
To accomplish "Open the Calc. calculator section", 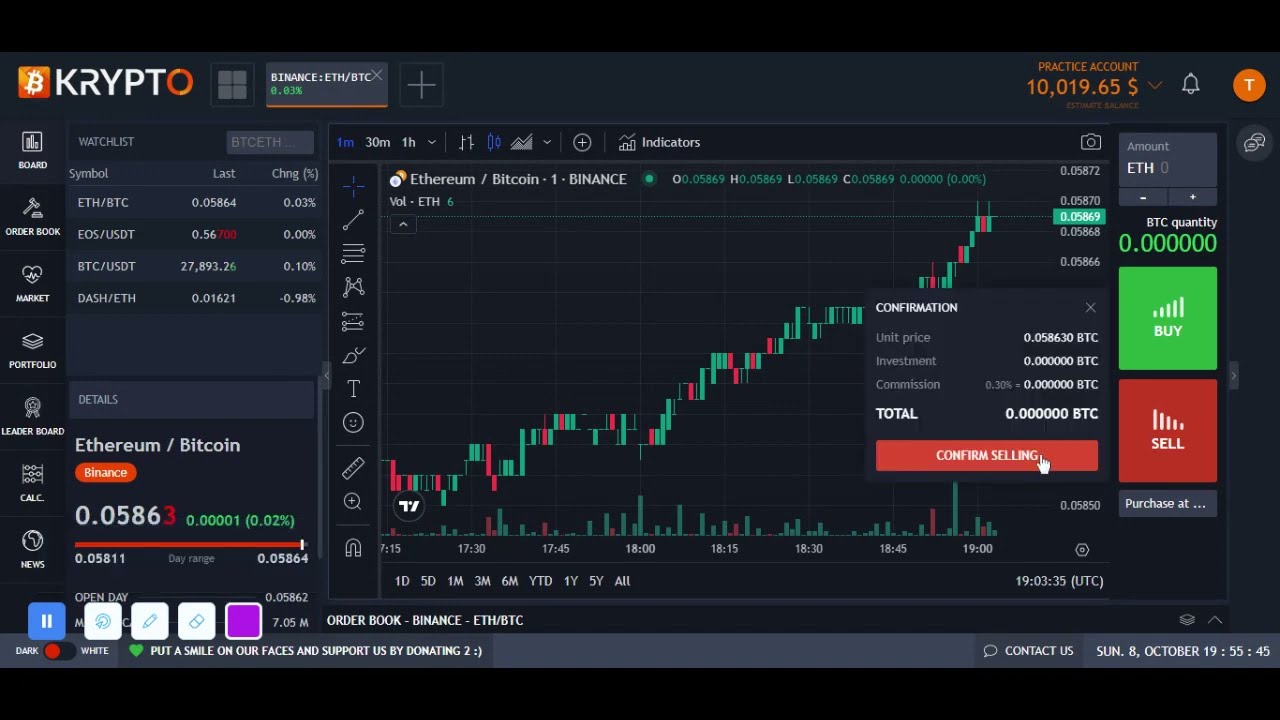I will click(x=32, y=483).
